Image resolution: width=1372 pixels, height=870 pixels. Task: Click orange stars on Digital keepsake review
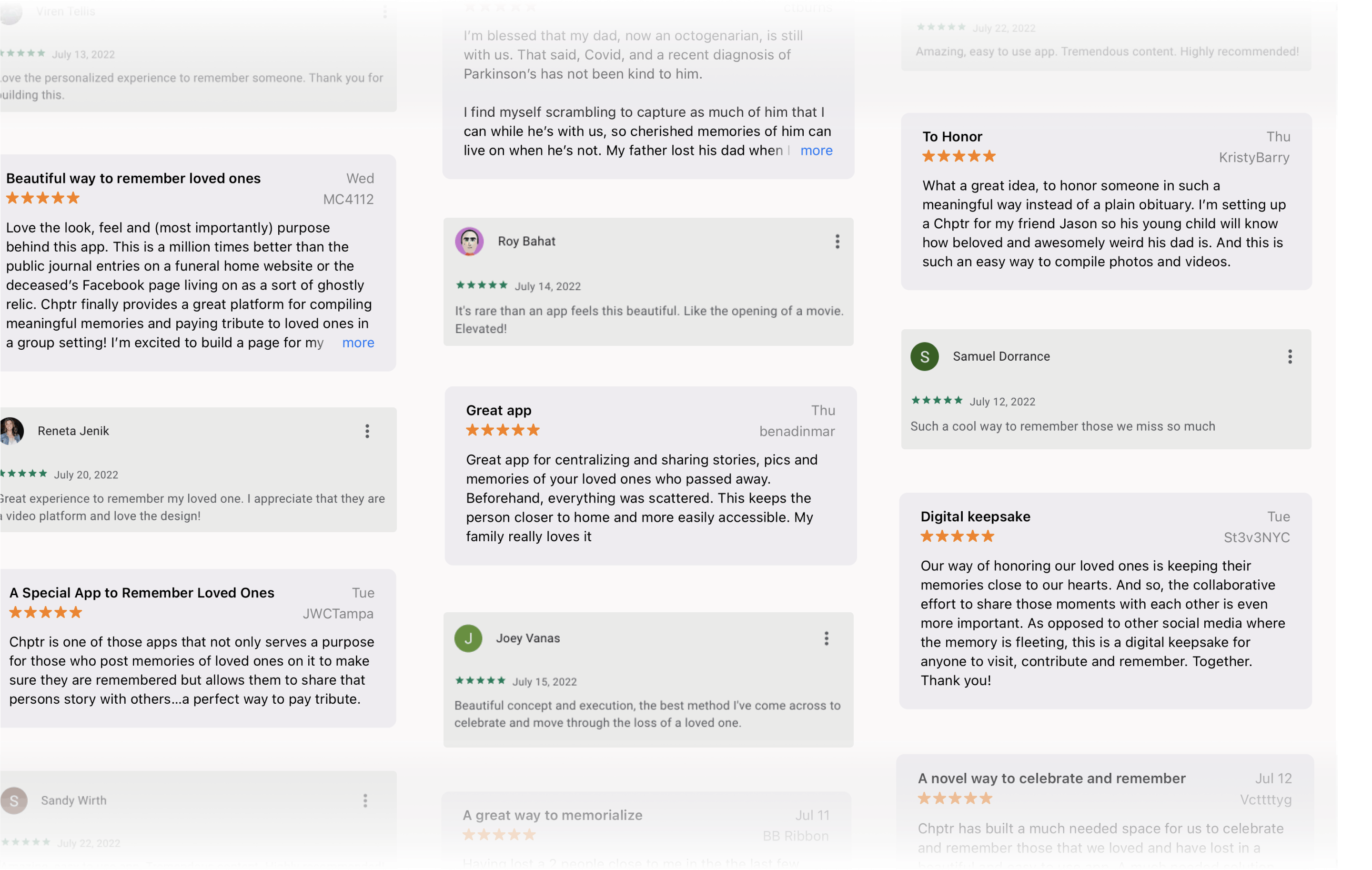click(957, 536)
